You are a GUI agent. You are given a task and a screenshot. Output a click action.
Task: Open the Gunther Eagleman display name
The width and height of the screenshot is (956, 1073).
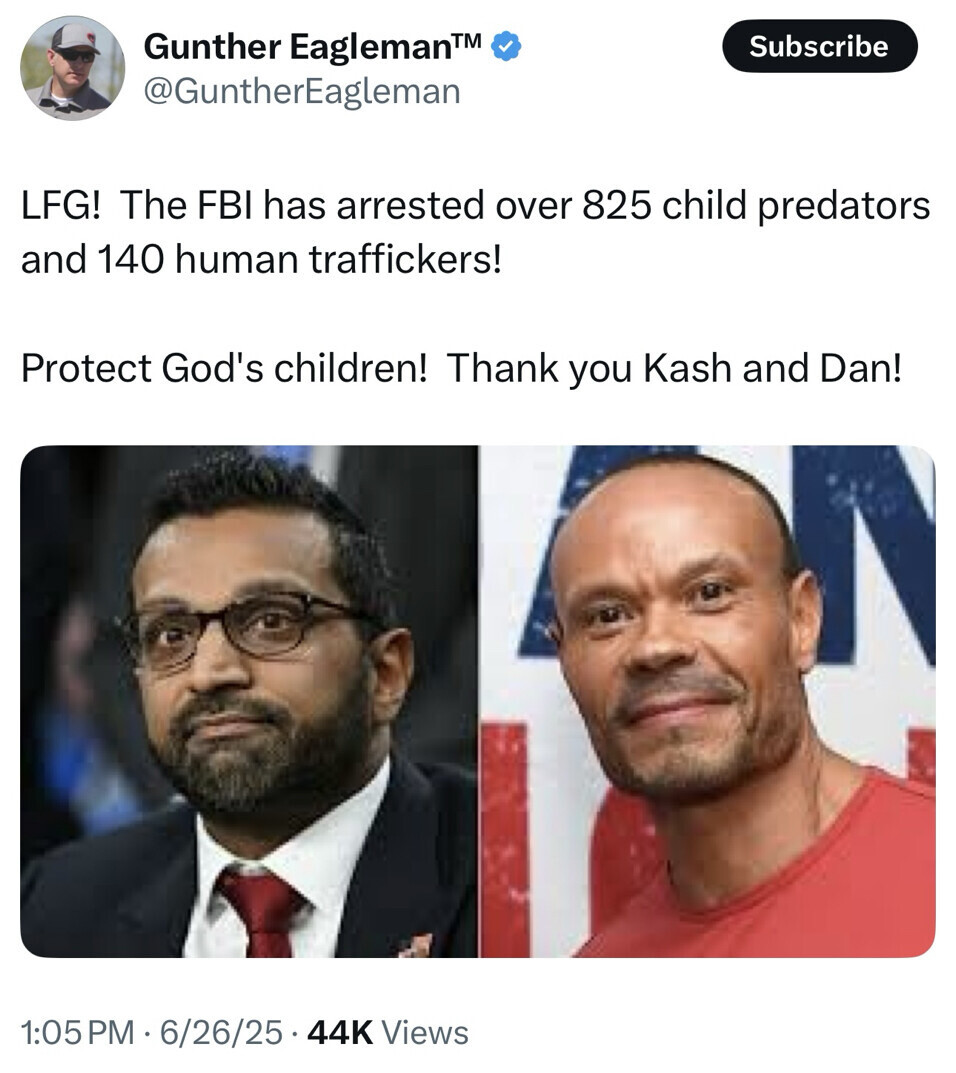(298, 47)
